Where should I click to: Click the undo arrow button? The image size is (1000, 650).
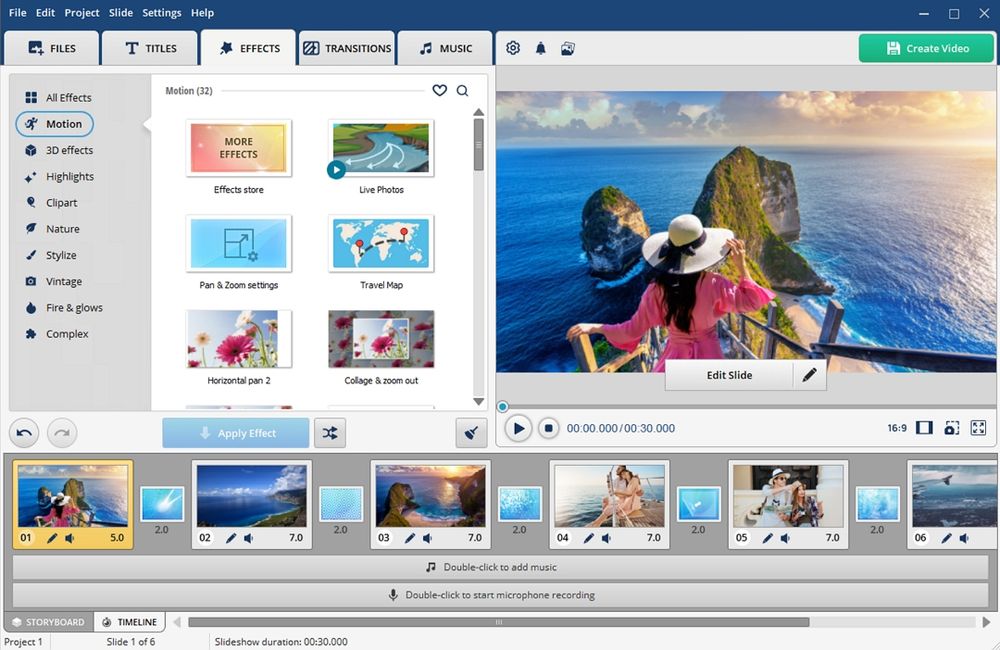pyautogui.click(x=25, y=433)
